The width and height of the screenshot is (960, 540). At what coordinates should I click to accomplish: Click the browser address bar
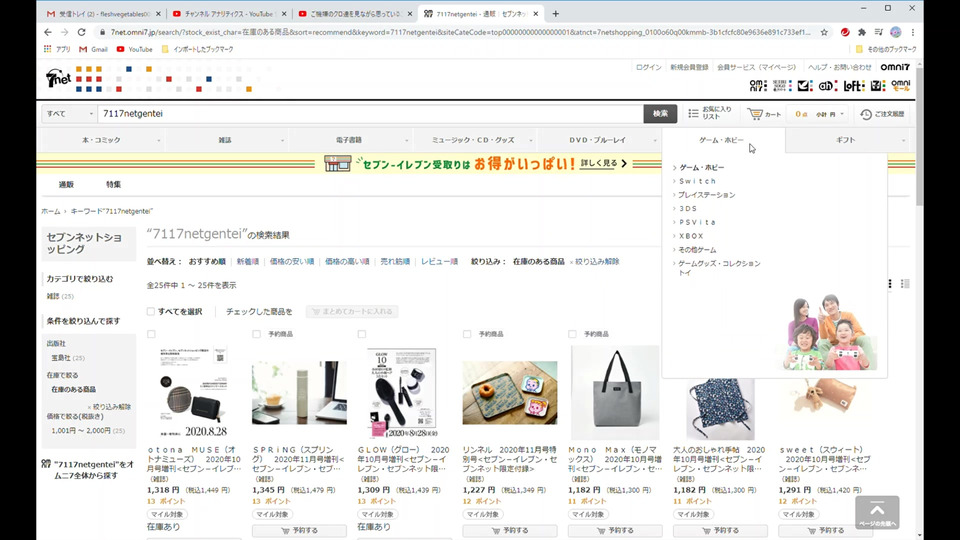coord(460,32)
